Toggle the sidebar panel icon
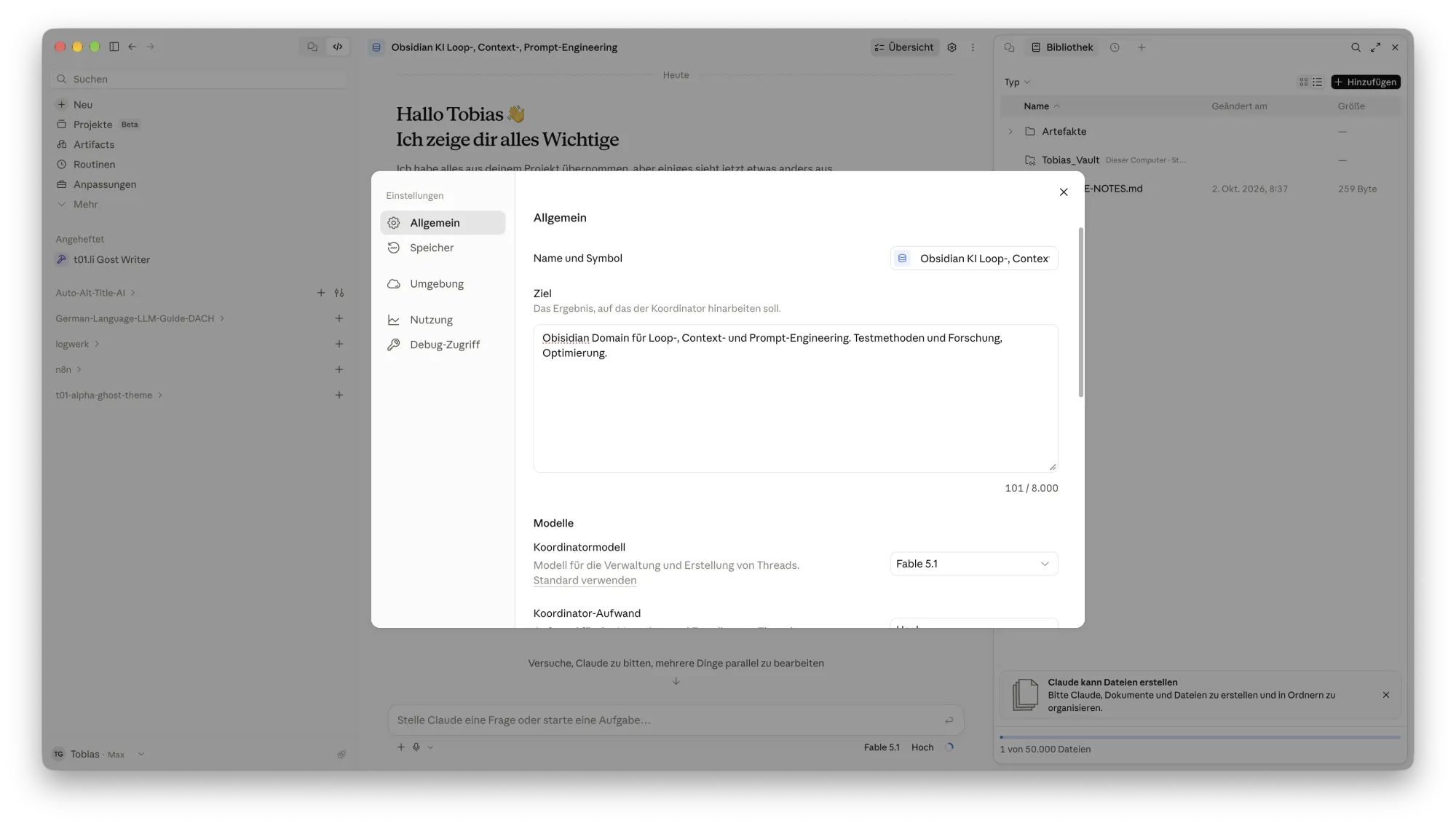Screen dimensions: 1456x826 coord(114,47)
